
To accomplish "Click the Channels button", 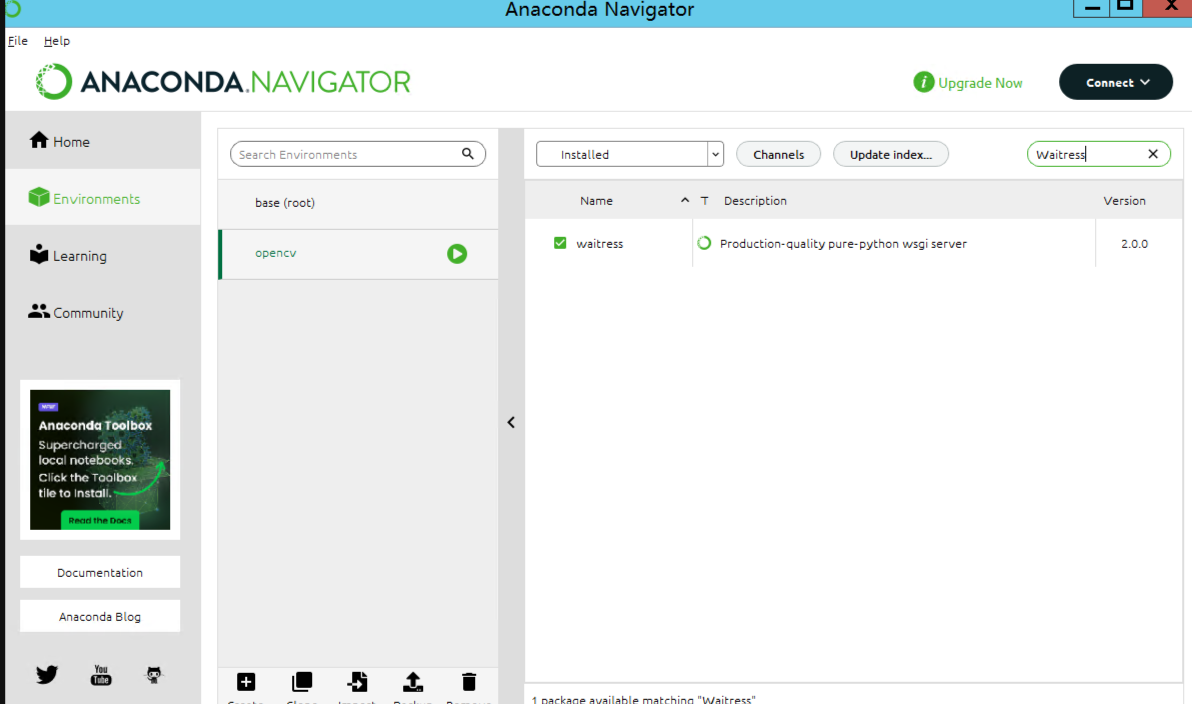I will (x=778, y=154).
